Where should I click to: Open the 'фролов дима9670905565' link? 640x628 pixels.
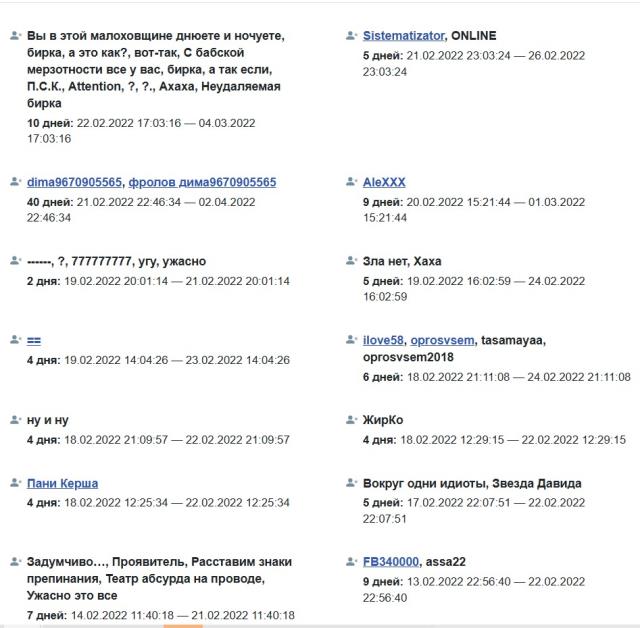coord(202,183)
